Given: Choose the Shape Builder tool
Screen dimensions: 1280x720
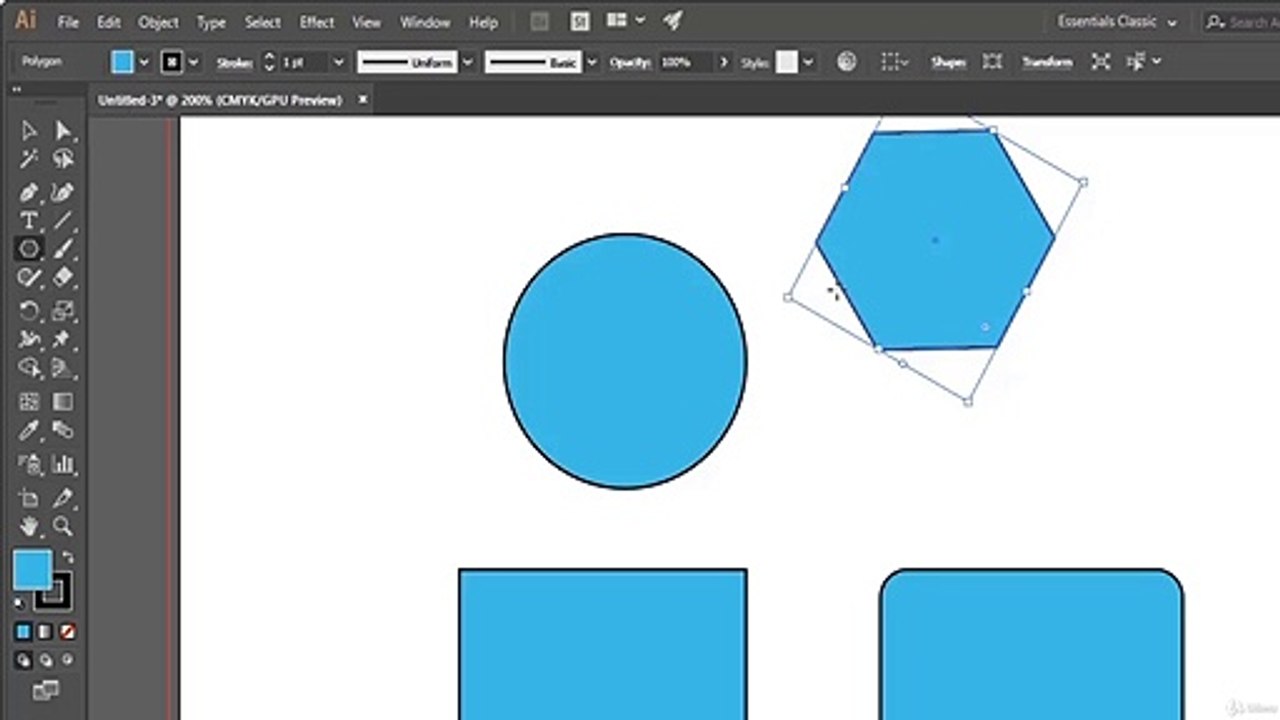Looking at the screenshot, I should coord(29,368).
